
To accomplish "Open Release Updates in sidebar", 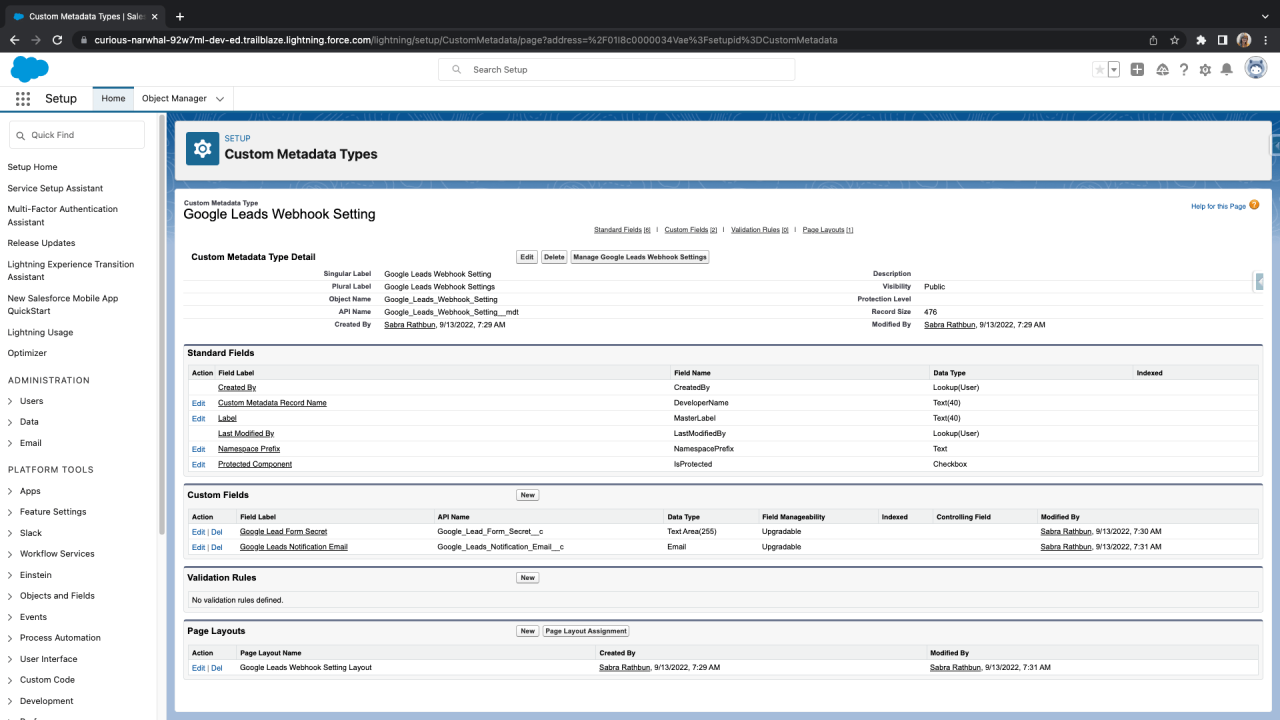I will coord(41,243).
